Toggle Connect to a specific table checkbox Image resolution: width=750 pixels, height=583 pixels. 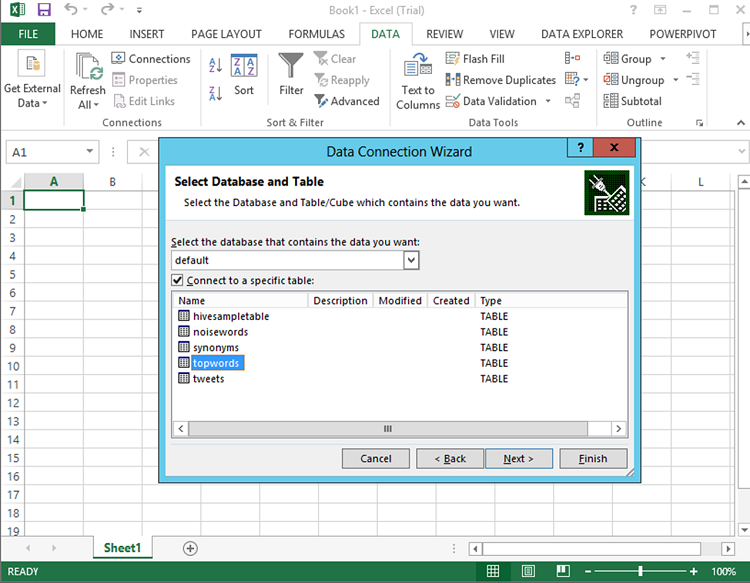177,280
